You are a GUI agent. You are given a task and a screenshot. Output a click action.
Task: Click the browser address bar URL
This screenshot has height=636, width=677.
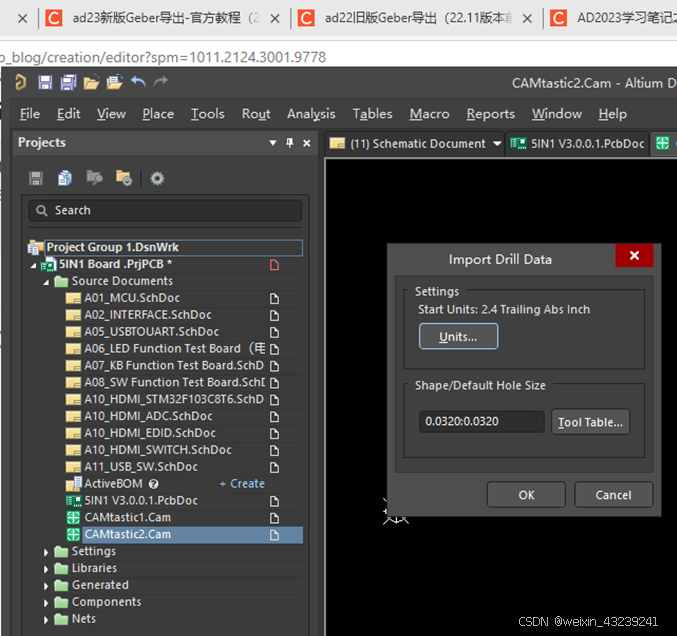click(x=163, y=57)
